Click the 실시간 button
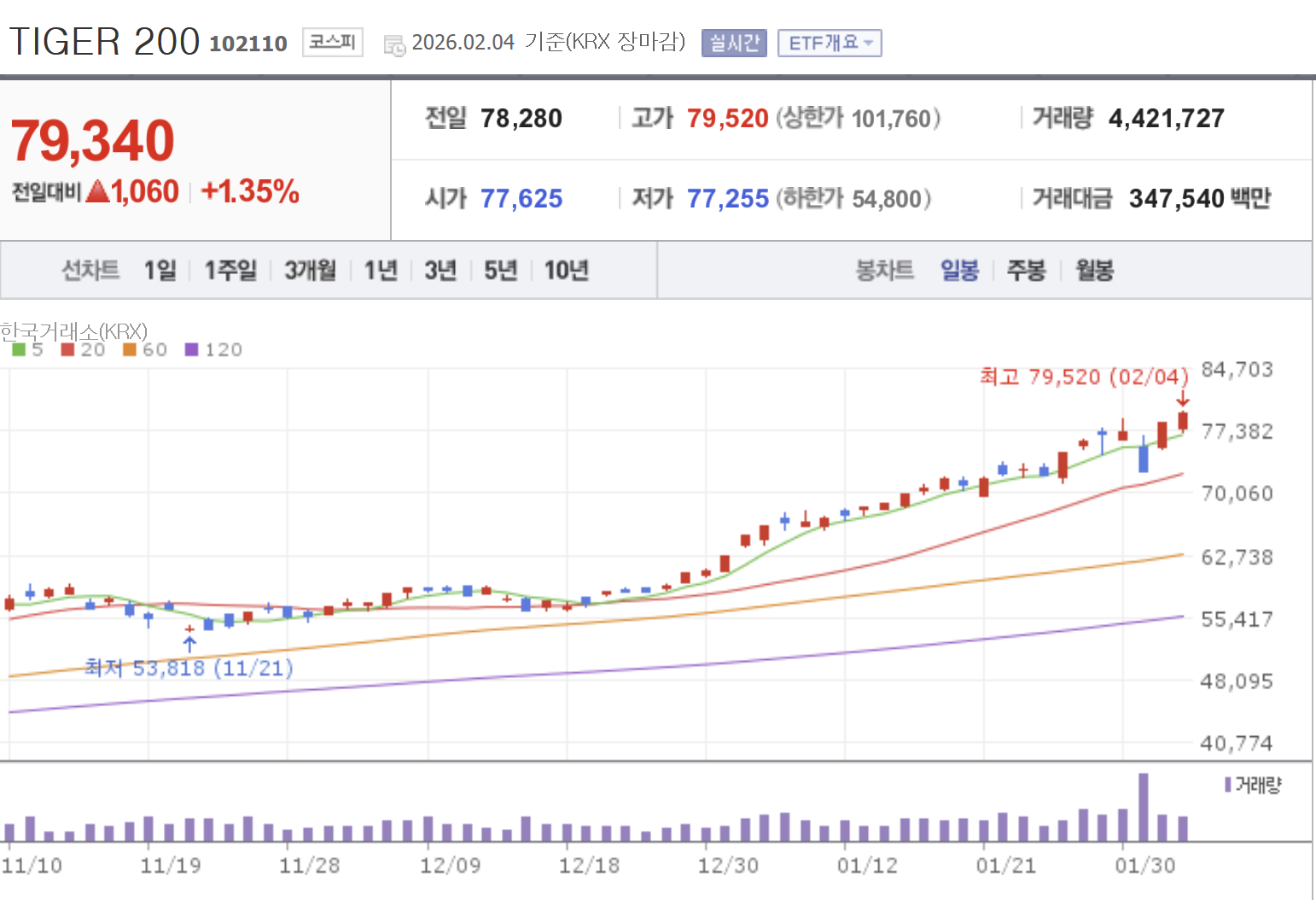This screenshot has width=1316, height=900. pyautogui.click(x=734, y=43)
